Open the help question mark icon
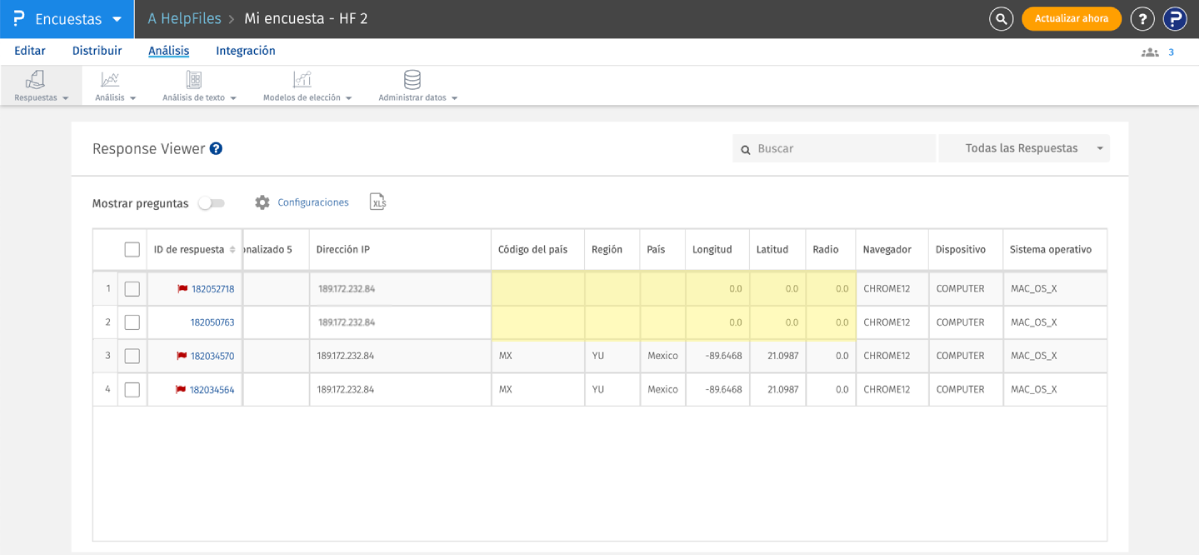Image resolution: width=1199 pixels, height=555 pixels. coord(1142,19)
